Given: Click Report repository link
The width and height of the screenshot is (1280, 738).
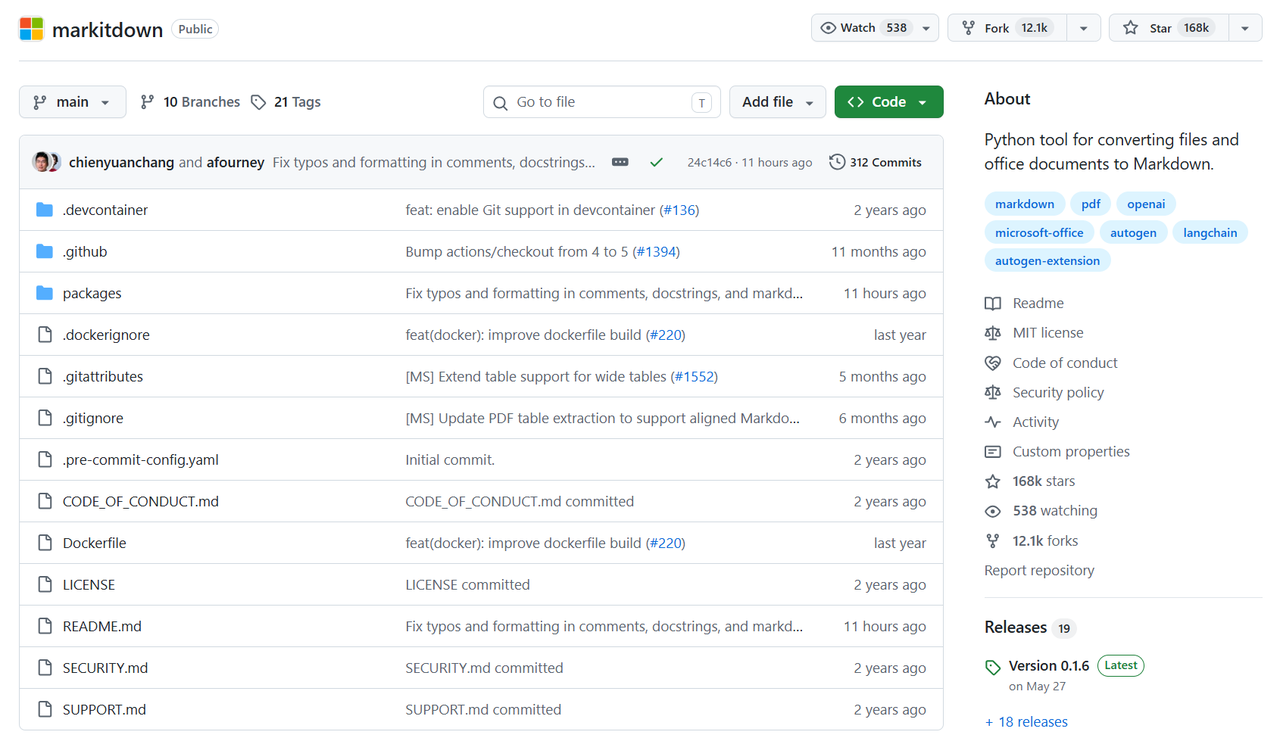Looking at the screenshot, I should [1039, 571].
